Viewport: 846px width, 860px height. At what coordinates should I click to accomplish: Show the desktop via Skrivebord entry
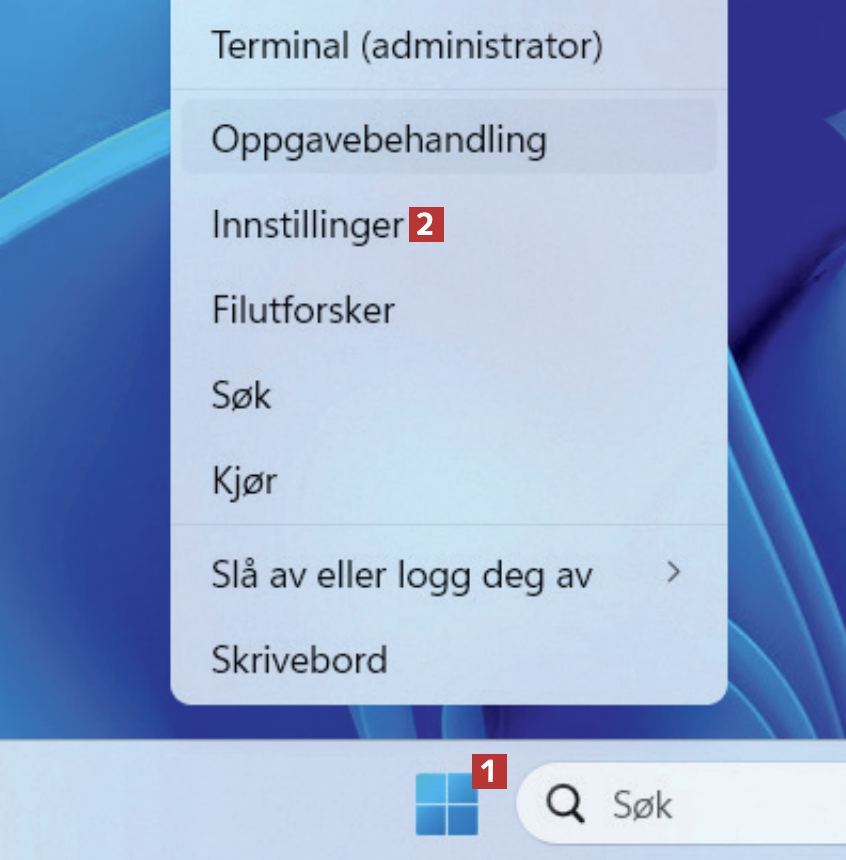pos(299,660)
